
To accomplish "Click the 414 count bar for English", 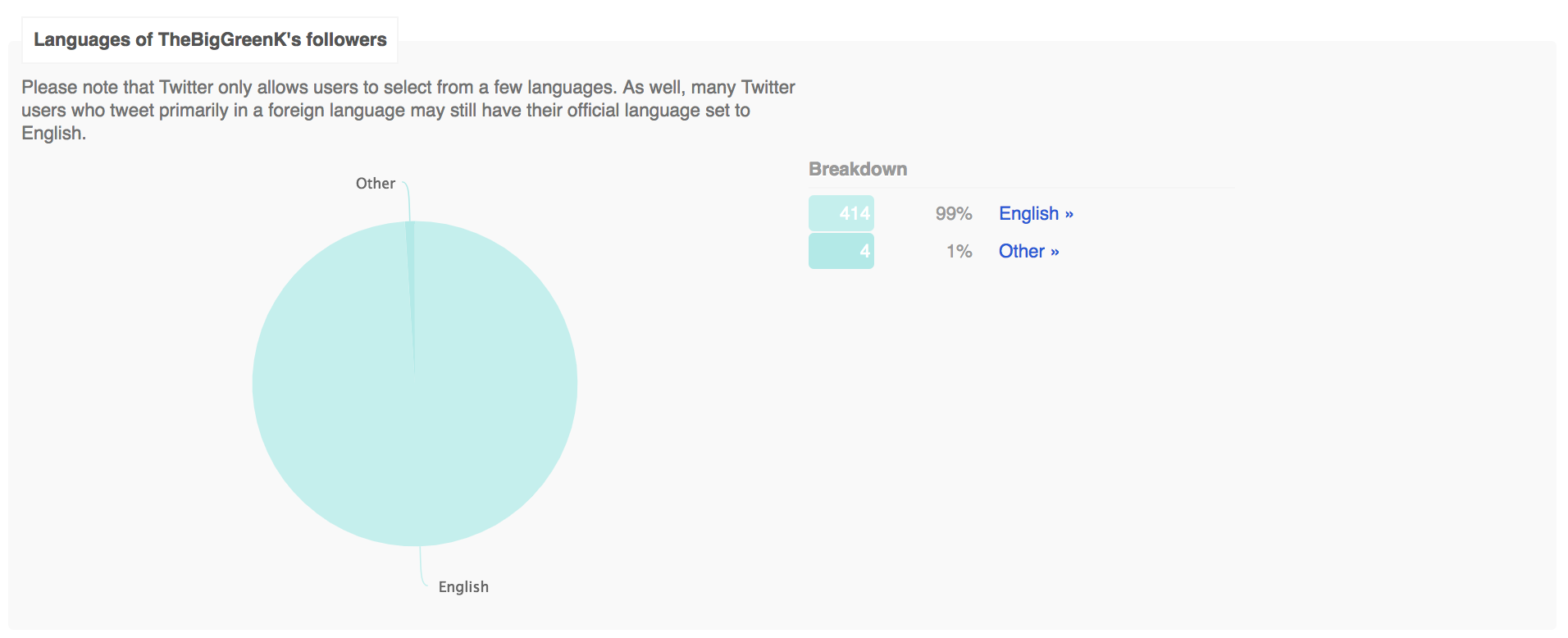I will 841,213.
